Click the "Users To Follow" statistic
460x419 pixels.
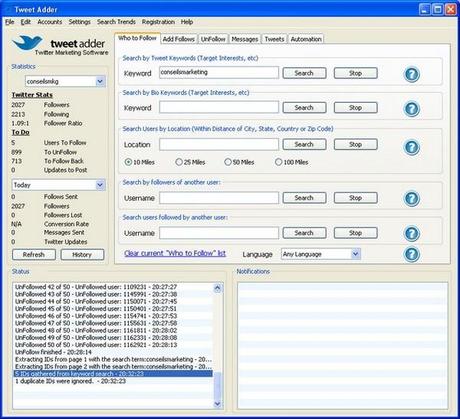(65, 143)
